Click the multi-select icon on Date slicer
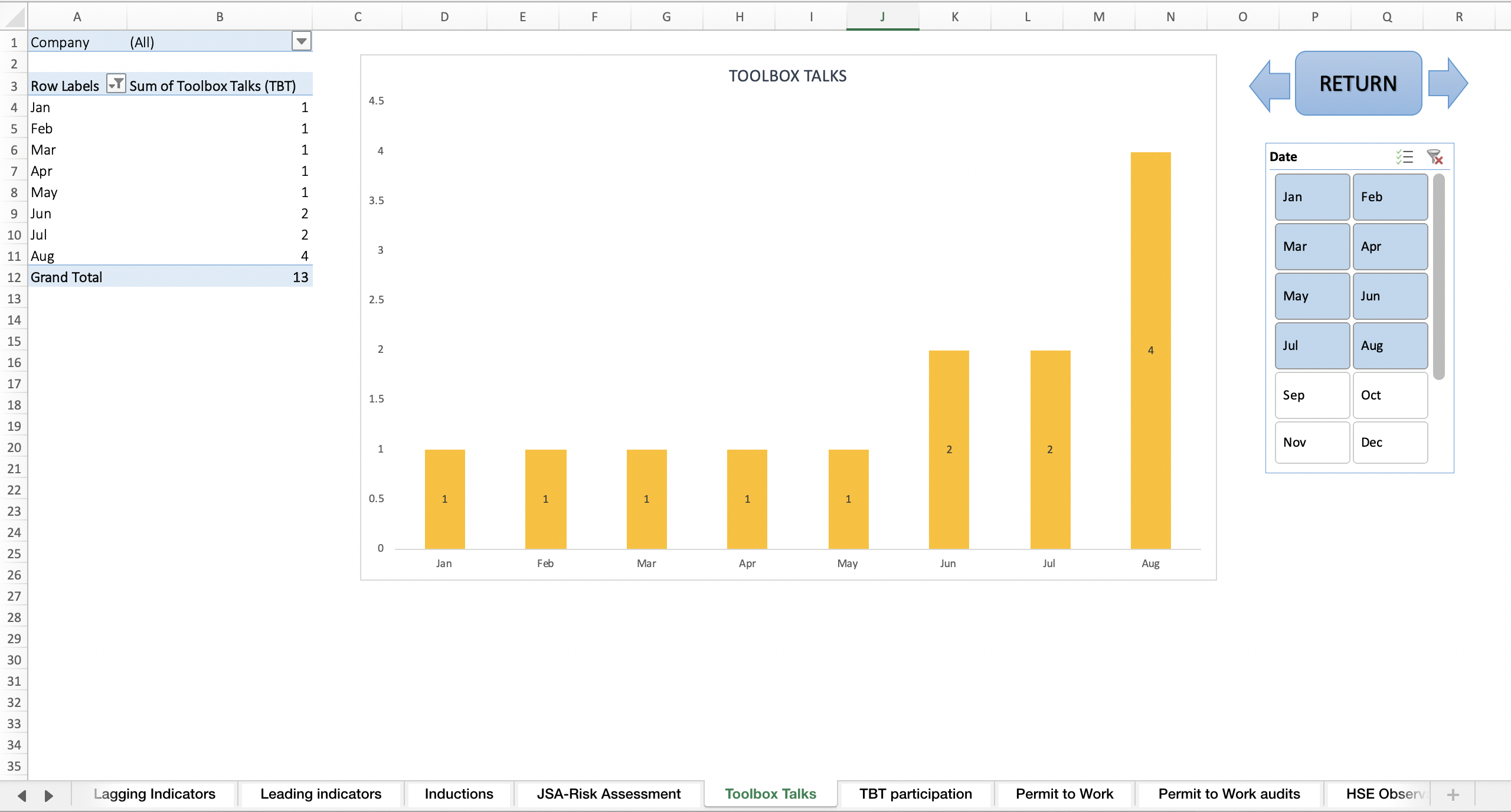This screenshot has width=1511, height=812. point(1405,156)
